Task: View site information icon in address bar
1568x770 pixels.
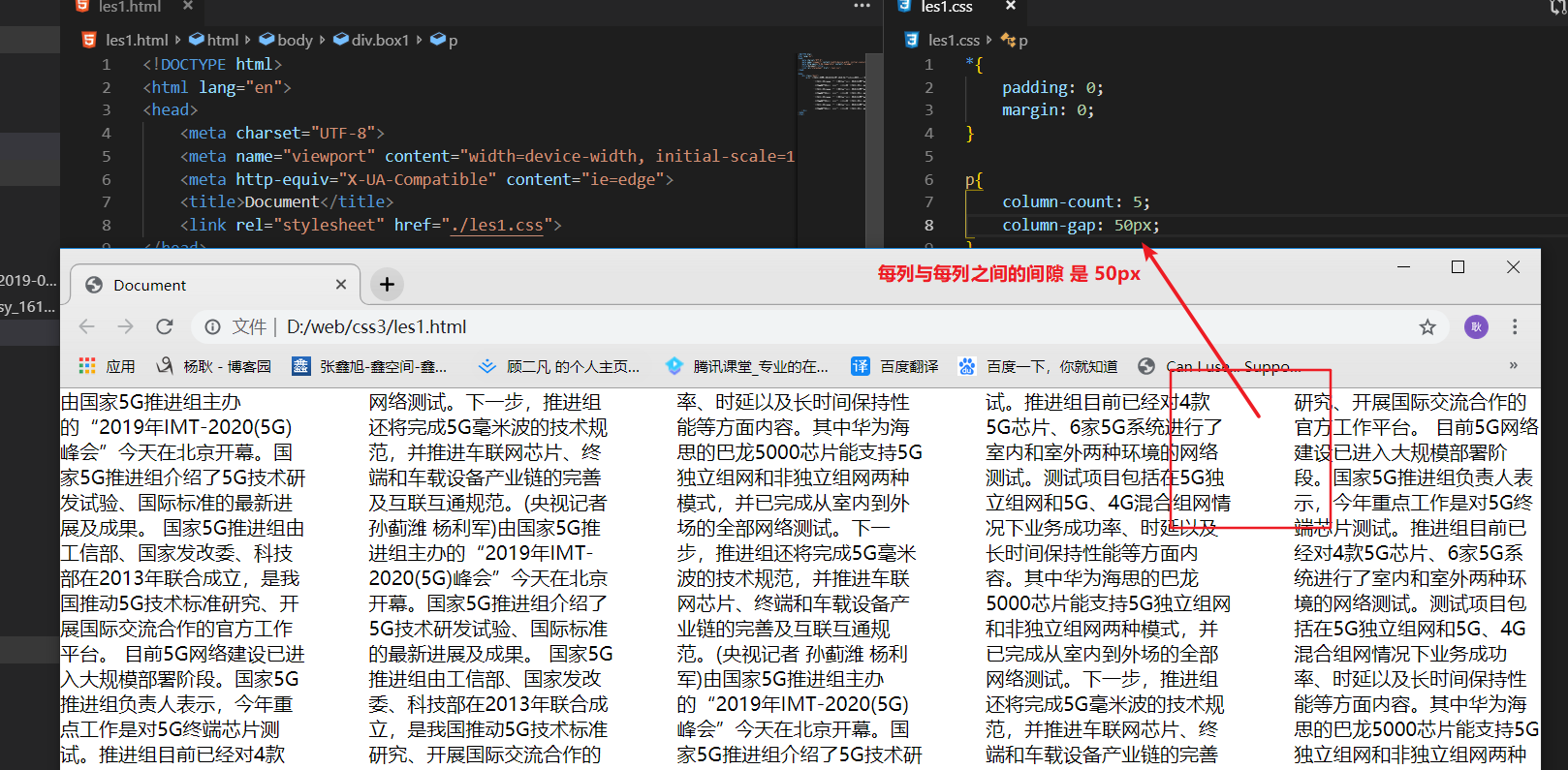Action: [x=212, y=327]
